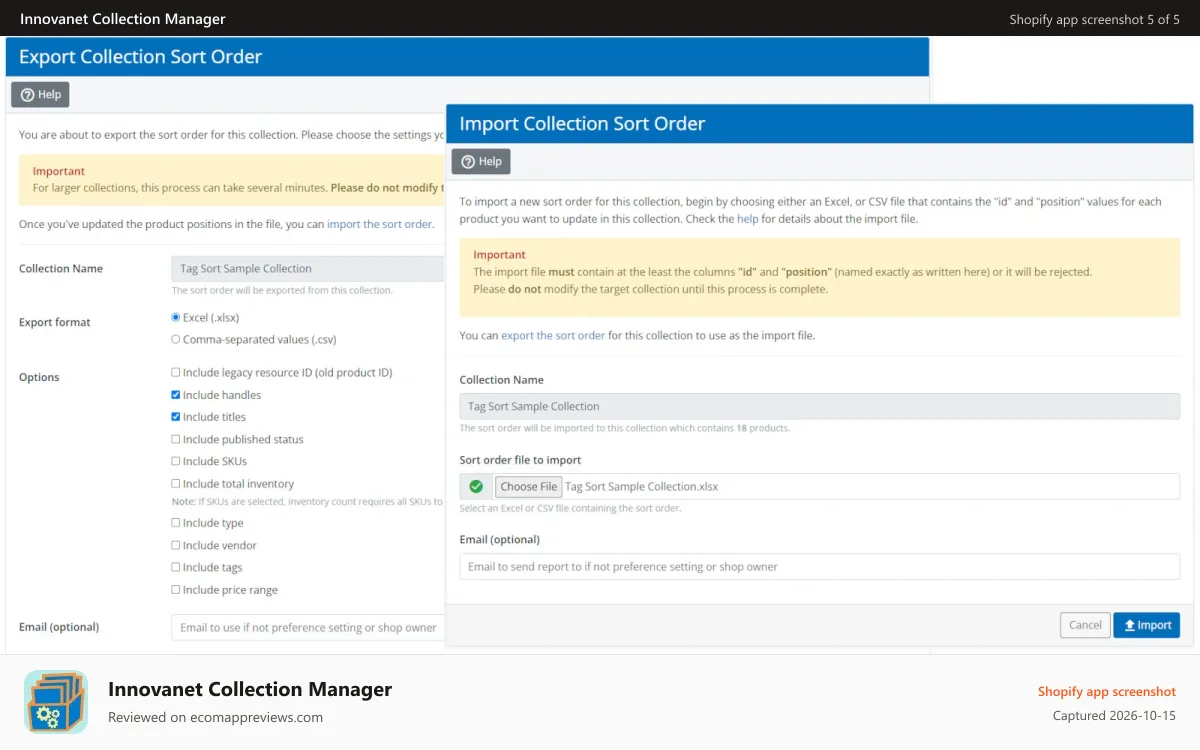
Task: Check the Include SKUs checkbox
Action: pyautogui.click(x=176, y=461)
